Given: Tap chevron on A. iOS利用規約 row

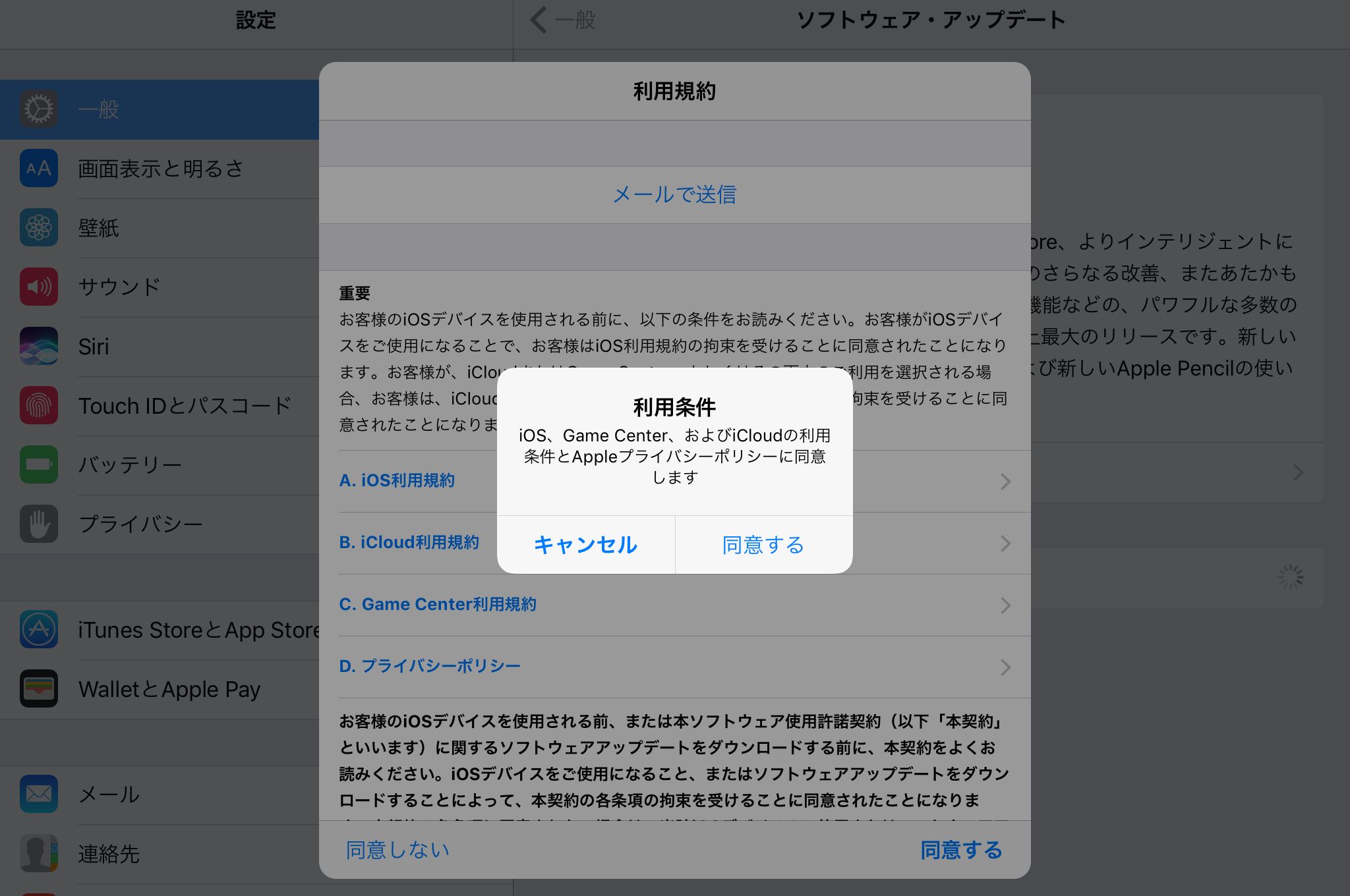Looking at the screenshot, I should coord(1005,482).
